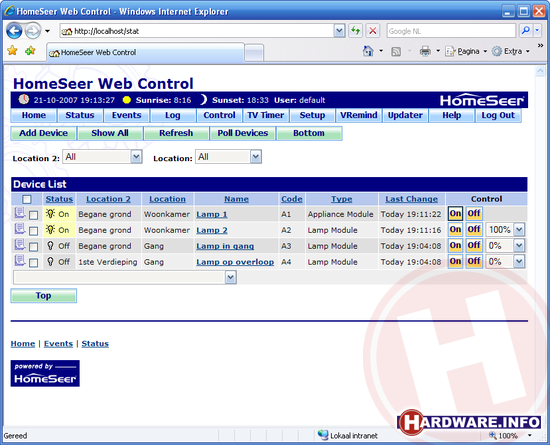The height and width of the screenshot is (445, 550).
Task: Click footer Events link
Action: pyautogui.click(x=58, y=344)
